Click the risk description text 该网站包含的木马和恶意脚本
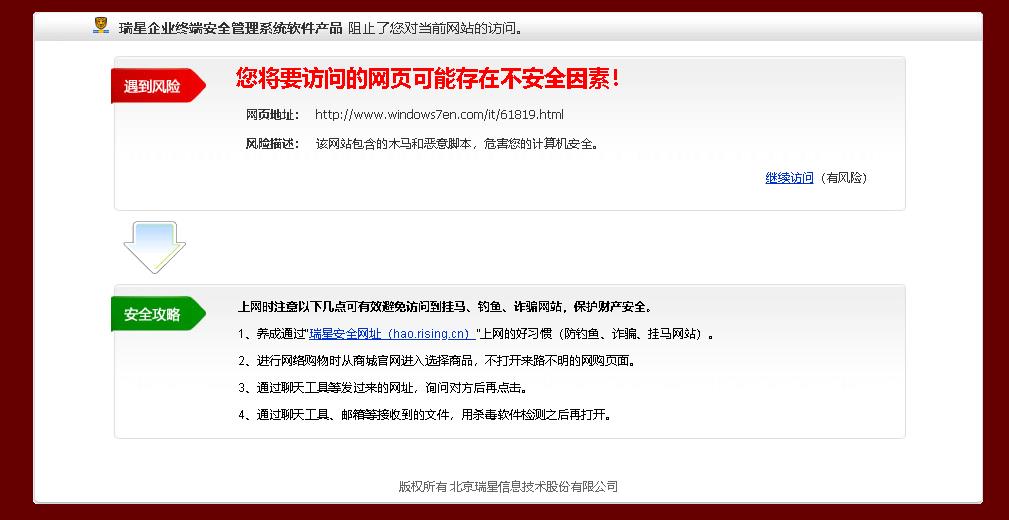This screenshot has height=520, width=1009. point(458,144)
